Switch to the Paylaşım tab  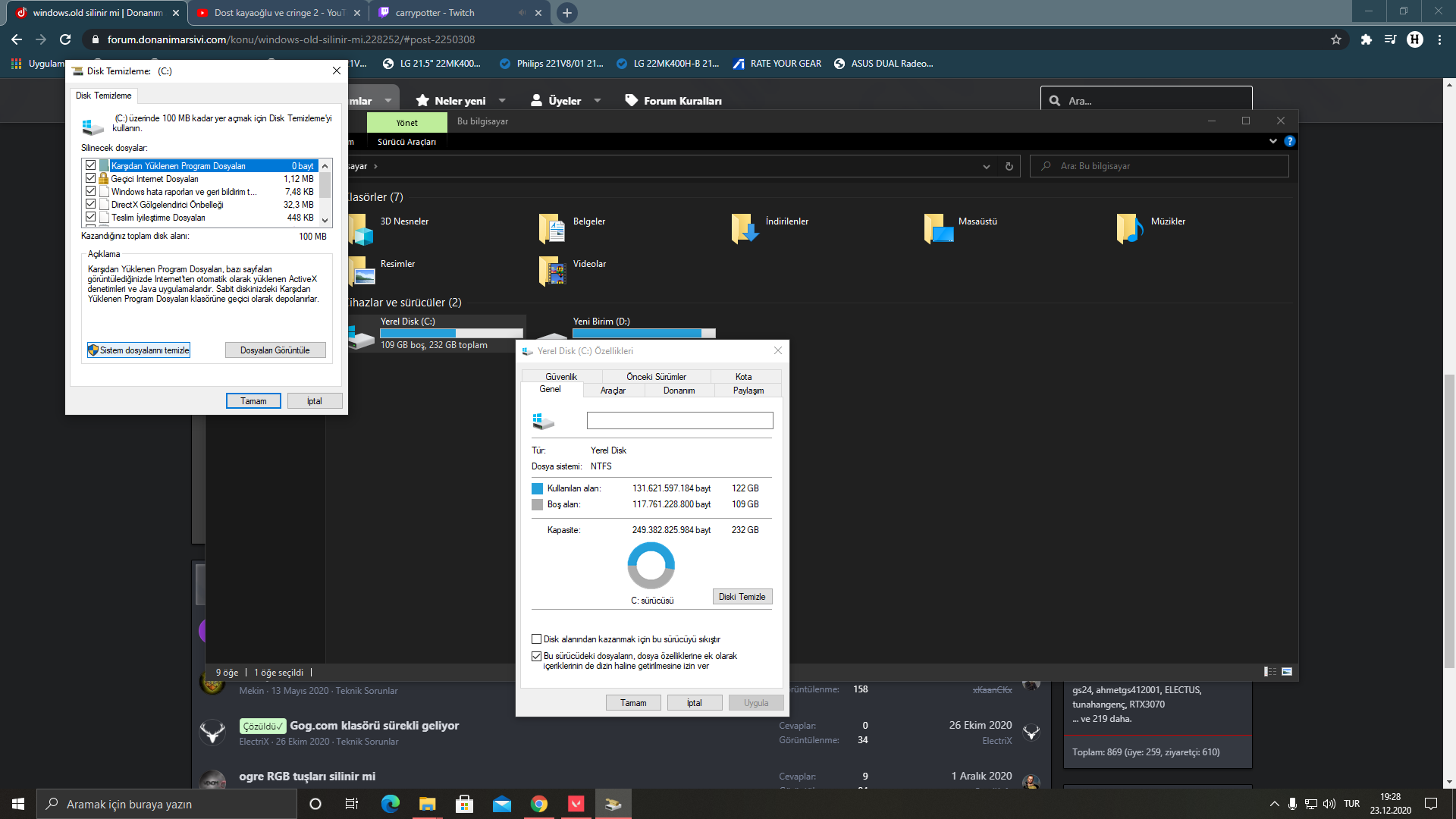[x=748, y=391]
